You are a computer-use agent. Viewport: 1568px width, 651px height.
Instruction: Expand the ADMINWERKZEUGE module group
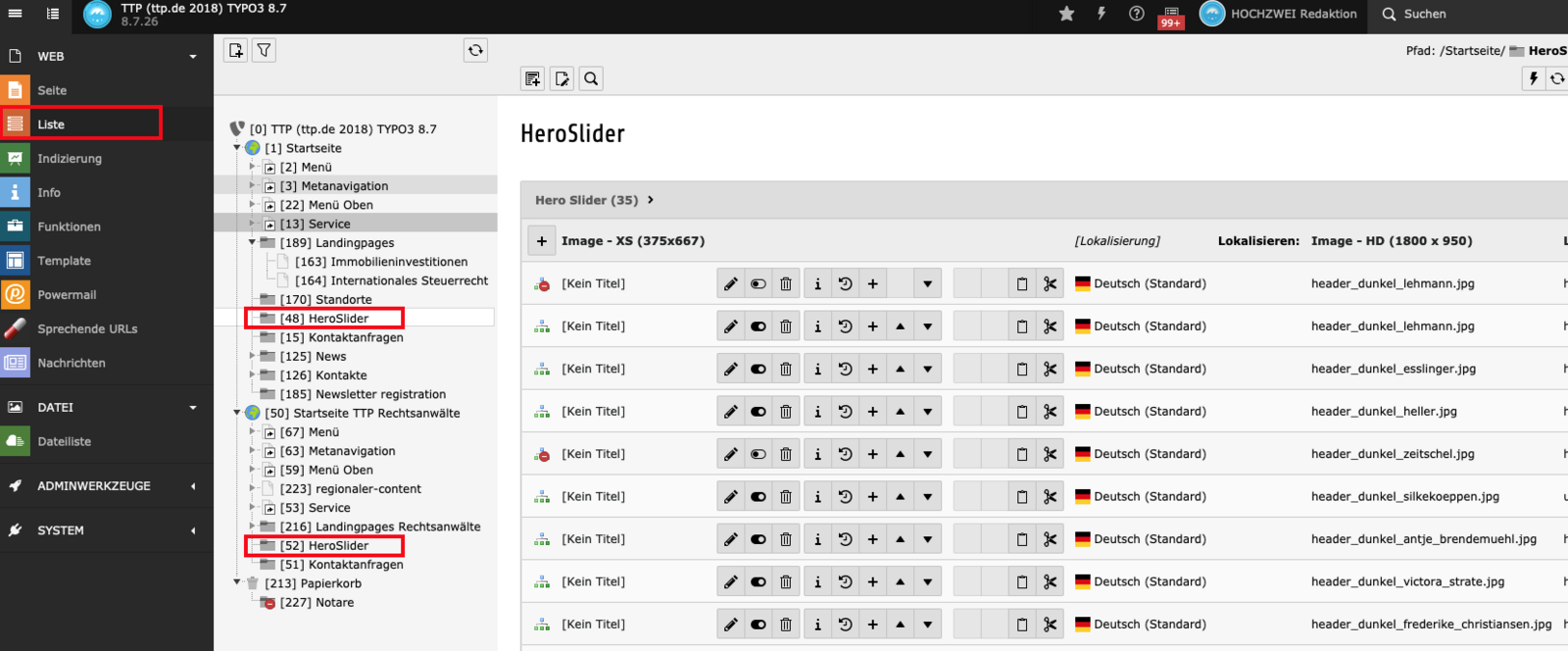click(x=193, y=486)
